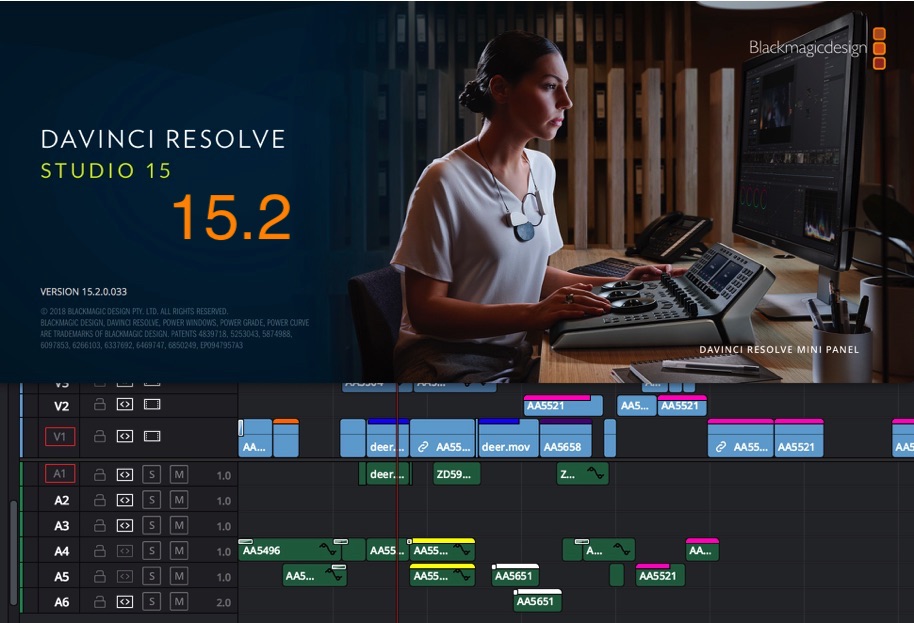Click the A6 channel value 2.0
Screen dimensions: 914x623
(224, 603)
